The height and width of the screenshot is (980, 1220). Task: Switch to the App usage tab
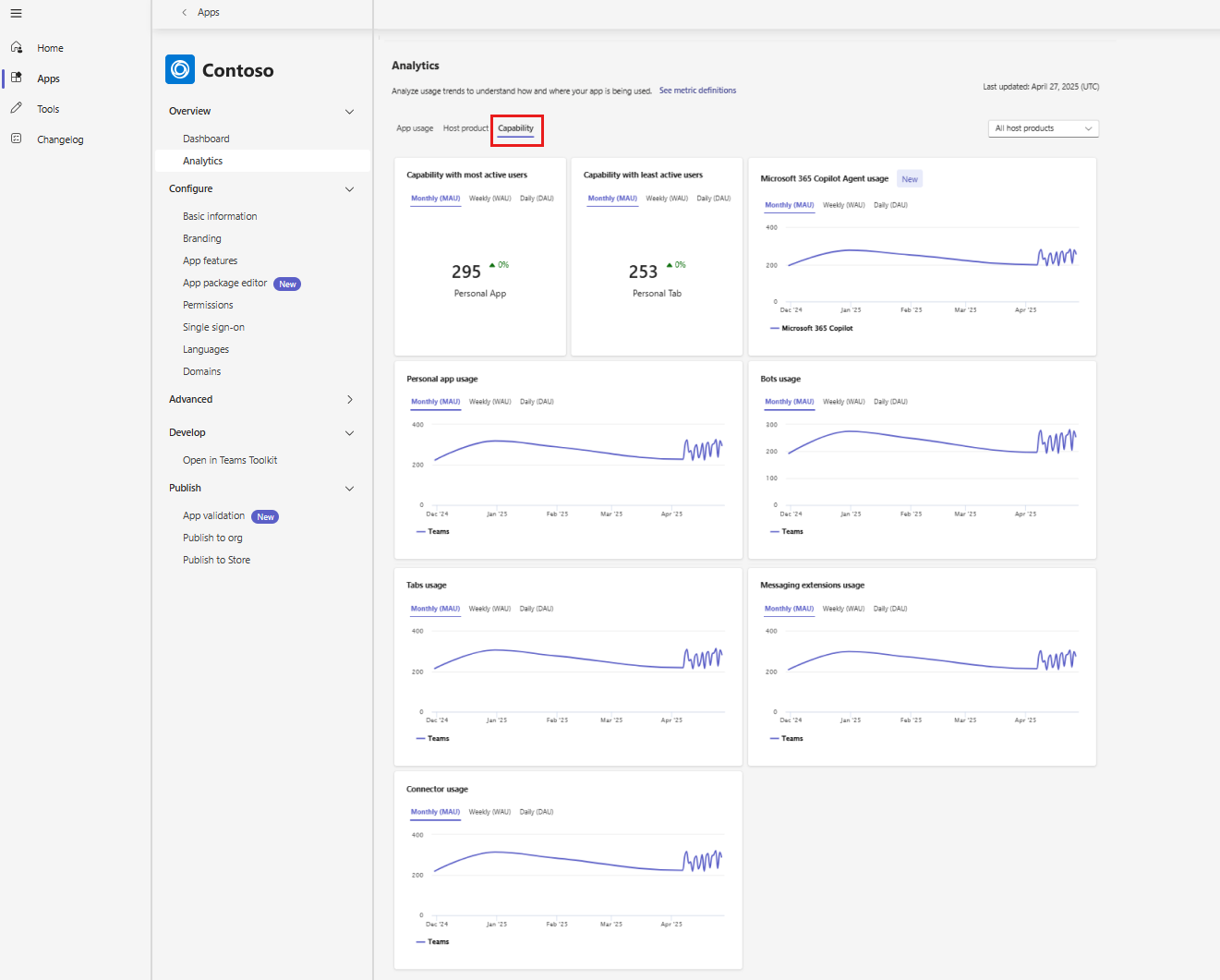pos(415,128)
